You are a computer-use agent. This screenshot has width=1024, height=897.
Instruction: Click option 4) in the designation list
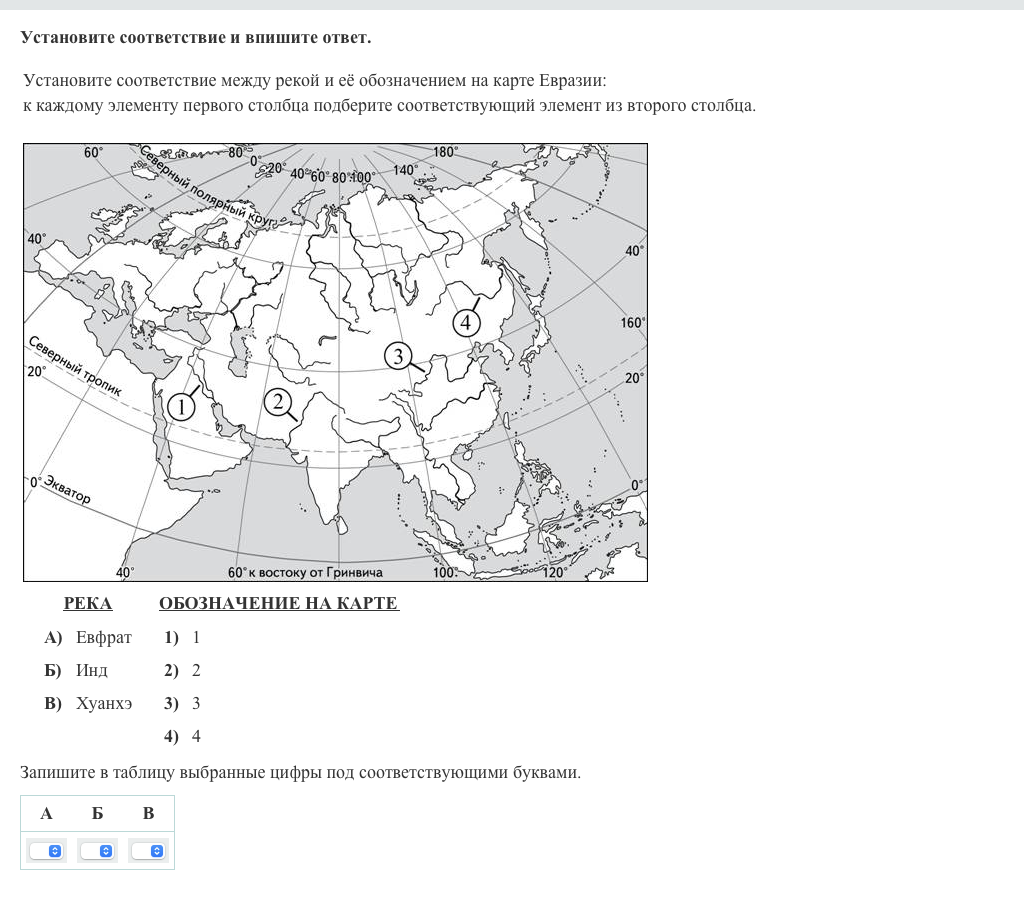point(183,736)
